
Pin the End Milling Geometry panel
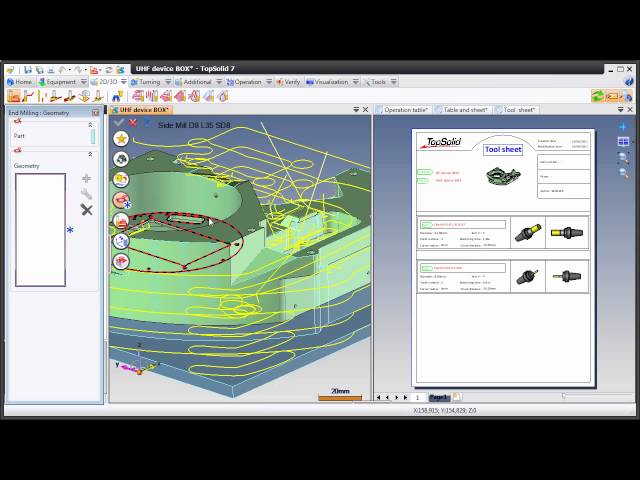coord(95,113)
